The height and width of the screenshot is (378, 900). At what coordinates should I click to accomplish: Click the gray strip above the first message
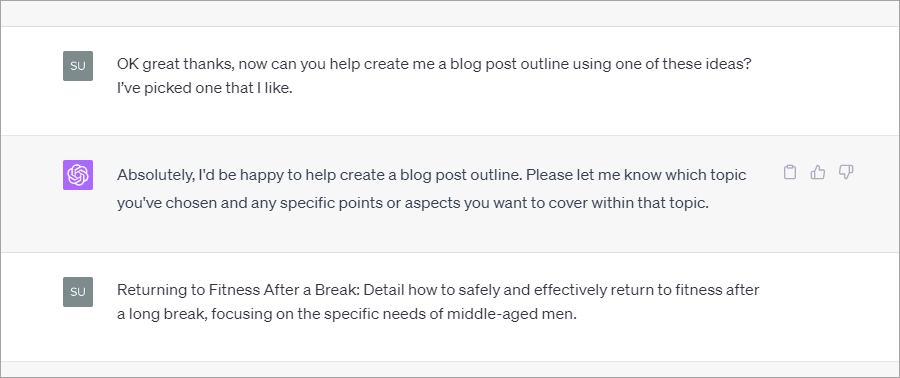click(450, 13)
